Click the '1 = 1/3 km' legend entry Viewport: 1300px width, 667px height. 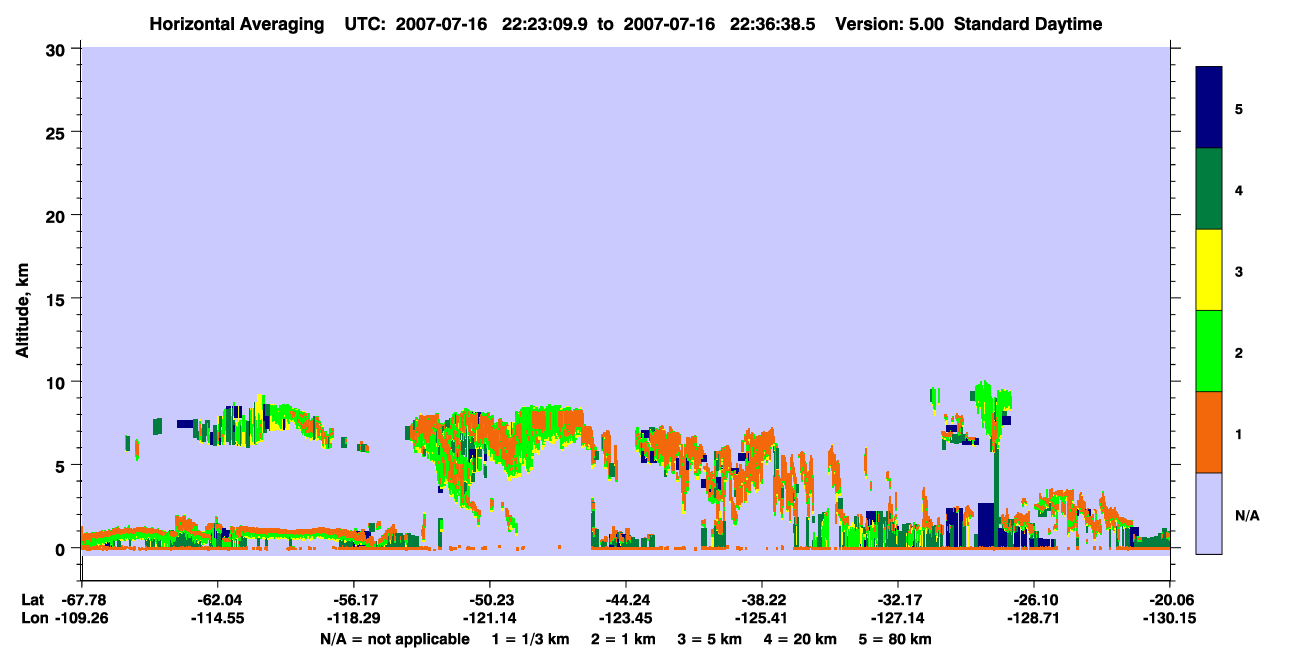pos(530,639)
